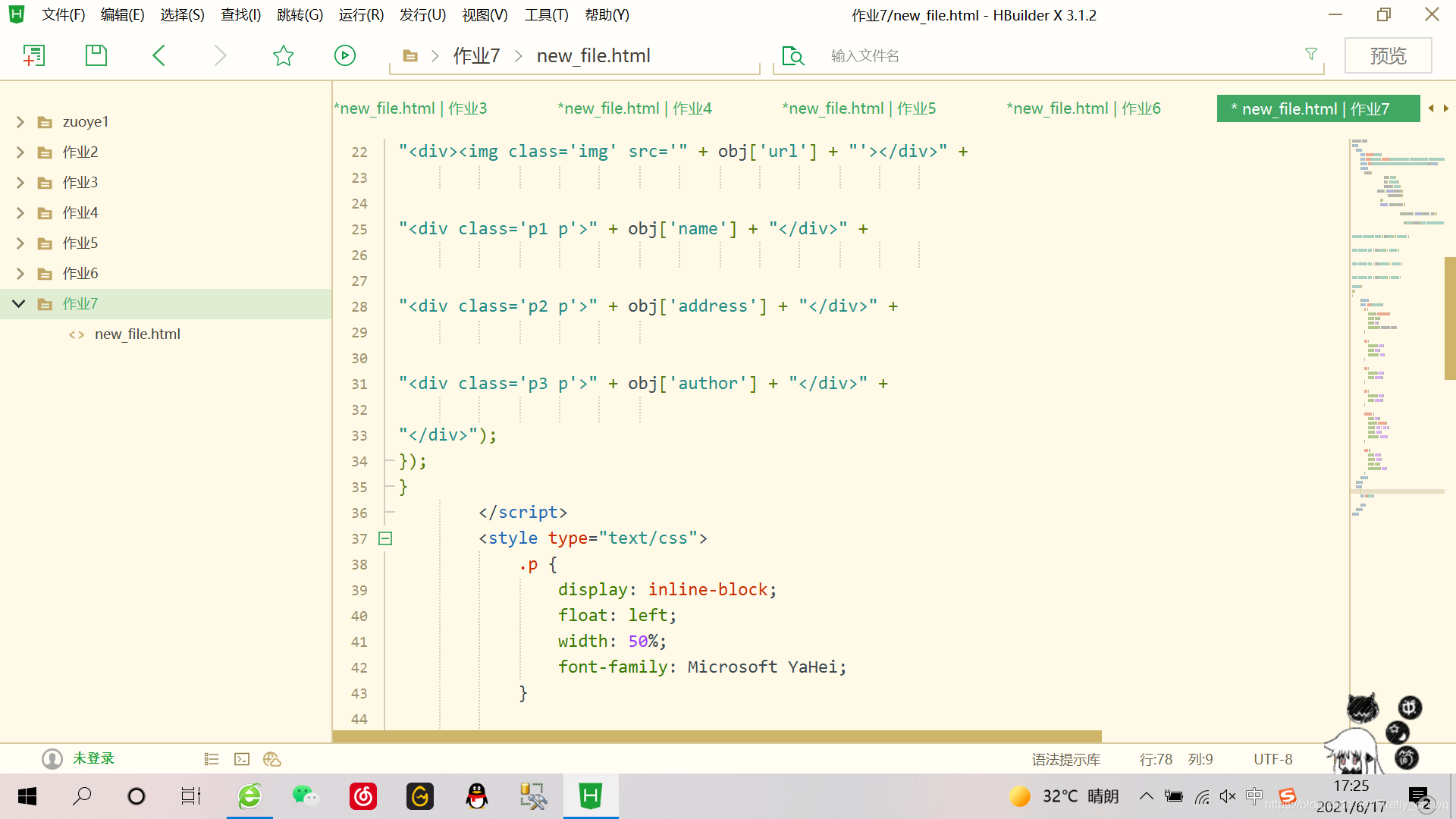The image size is (1456, 819).
Task: Click HBuilder X icon on taskbar
Action: point(591,796)
